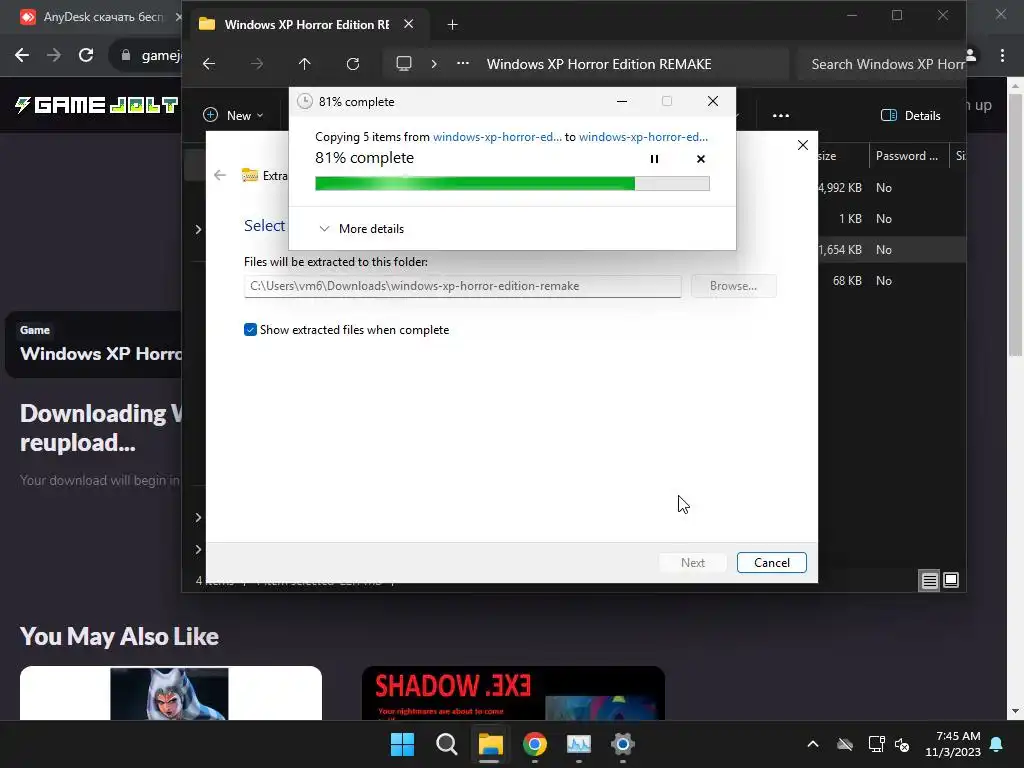
Task: Open File Explorer from the taskbar
Action: tap(490, 744)
